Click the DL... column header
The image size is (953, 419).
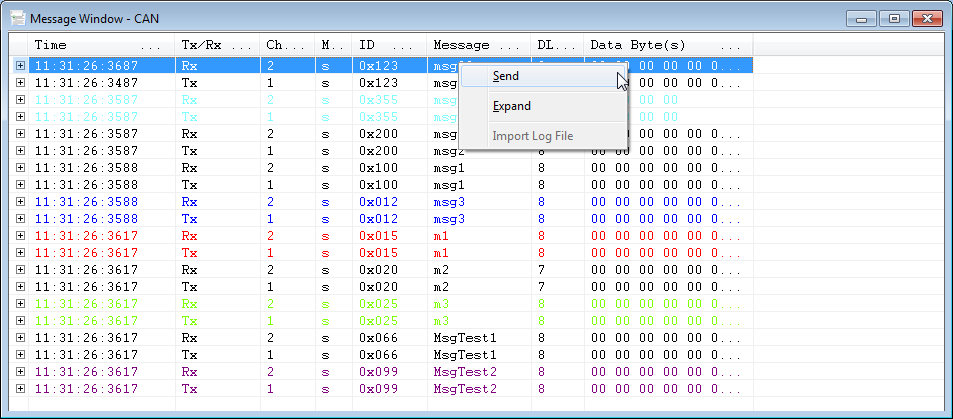tap(557, 45)
